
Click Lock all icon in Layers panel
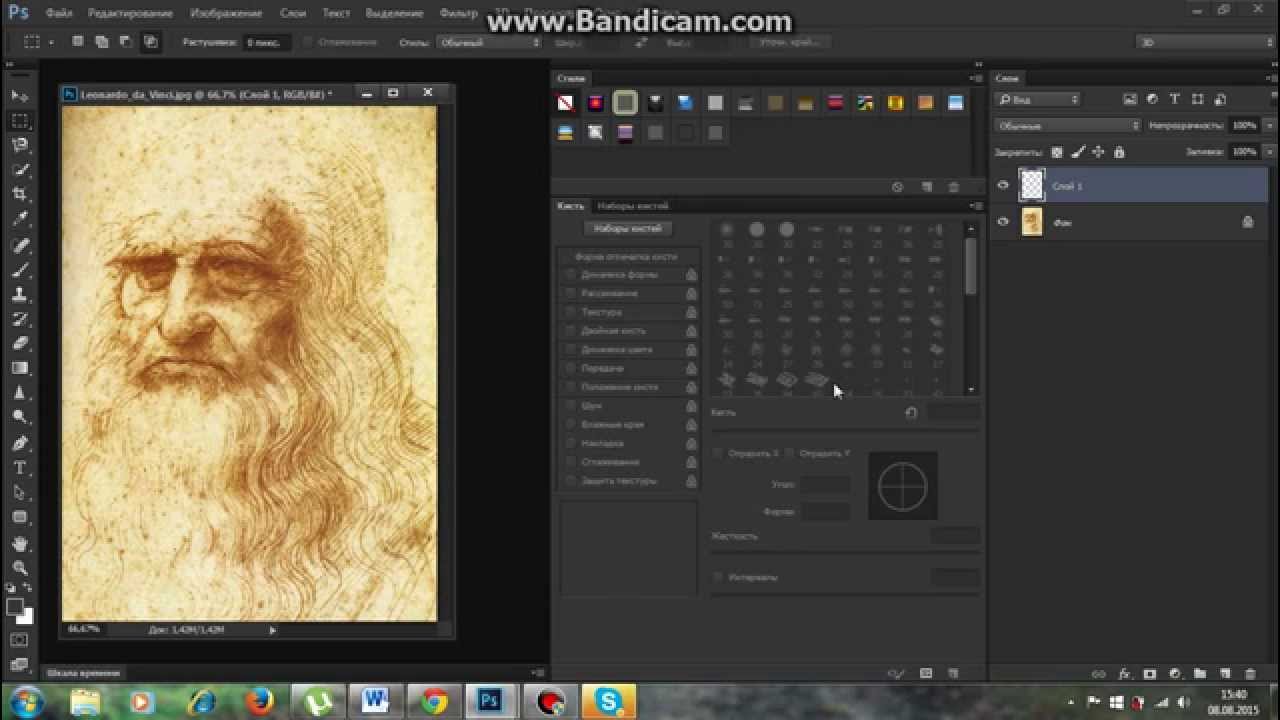pyautogui.click(x=1119, y=152)
